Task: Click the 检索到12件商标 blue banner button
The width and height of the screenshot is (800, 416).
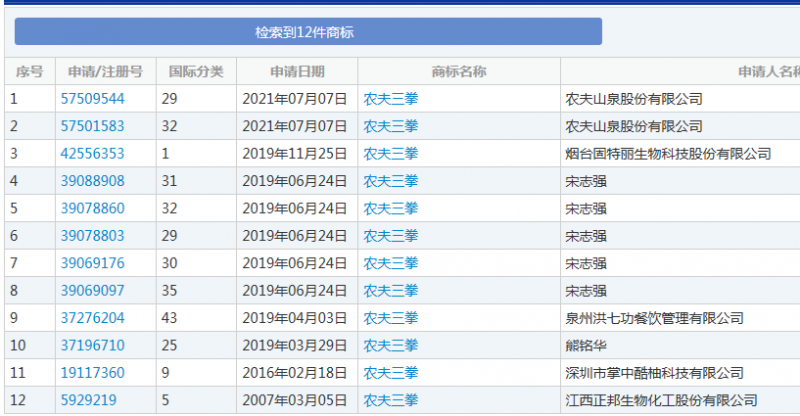Action: [x=308, y=32]
